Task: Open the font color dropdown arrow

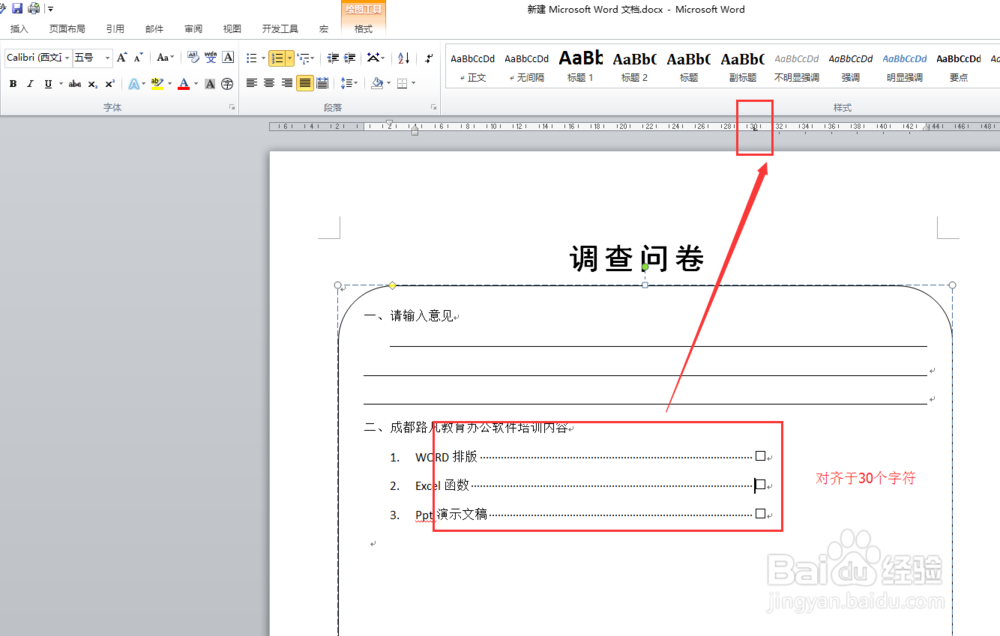Action: [196, 83]
